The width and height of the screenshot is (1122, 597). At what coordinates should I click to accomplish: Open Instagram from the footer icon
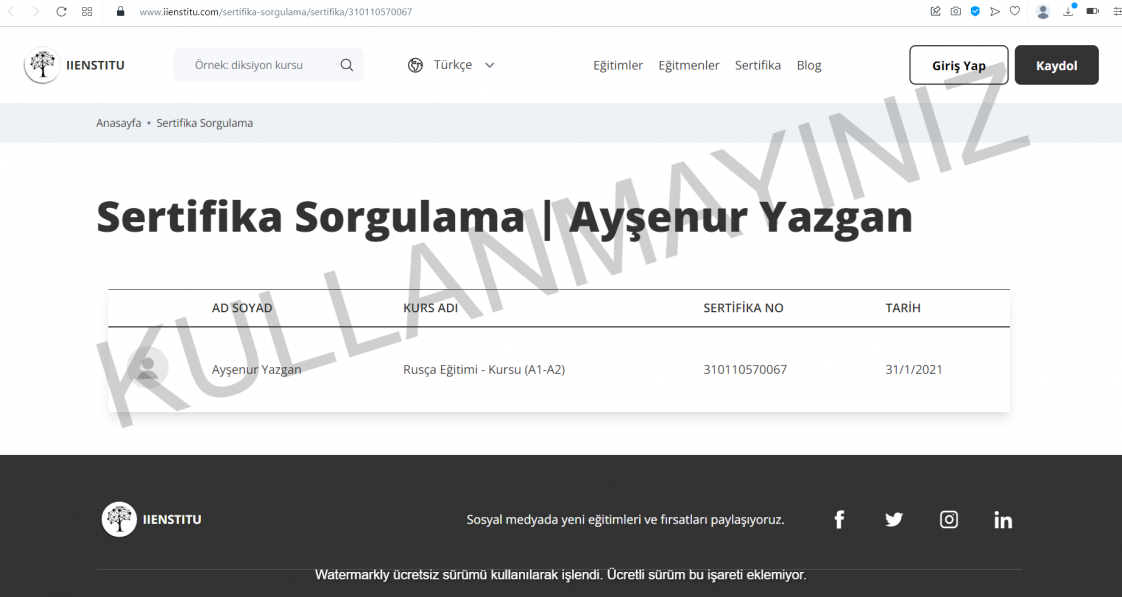(948, 519)
